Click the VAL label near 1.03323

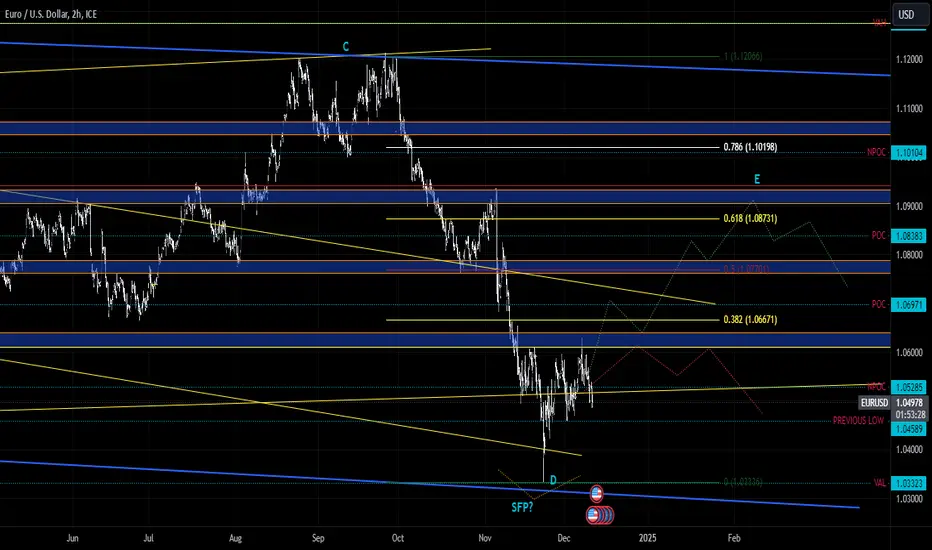(880, 483)
